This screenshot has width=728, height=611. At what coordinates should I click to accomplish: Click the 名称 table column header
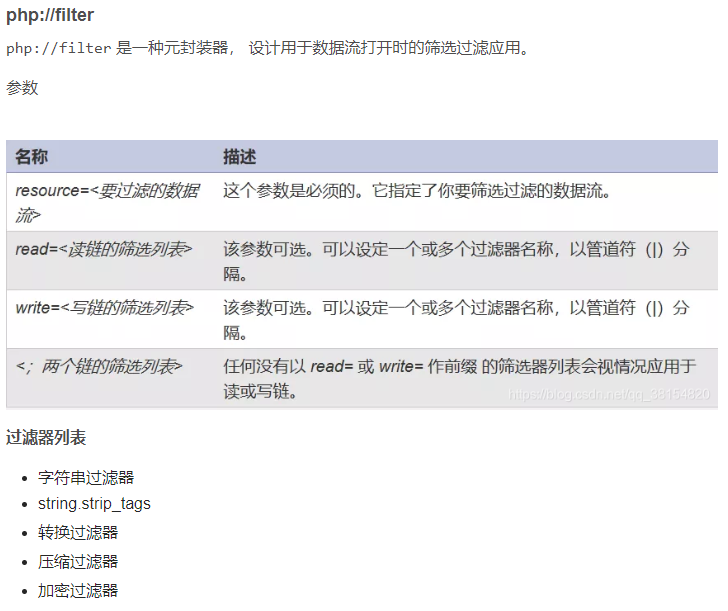32,157
